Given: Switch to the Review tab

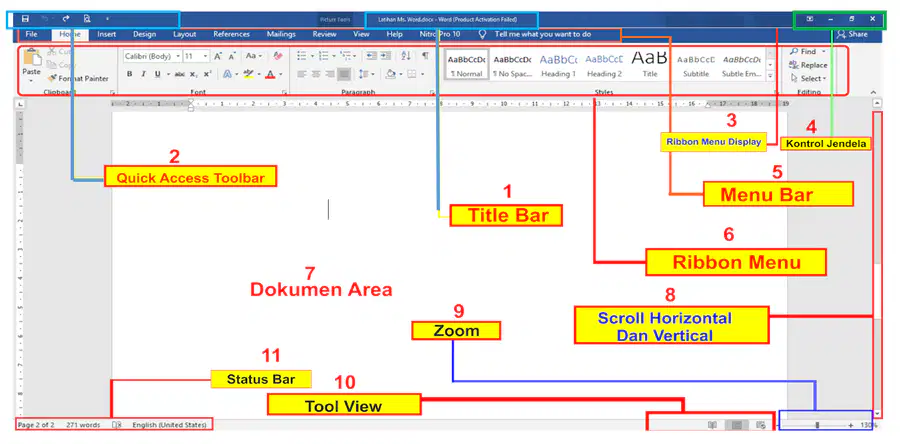Looking at the screenshot, I should 324,34.
